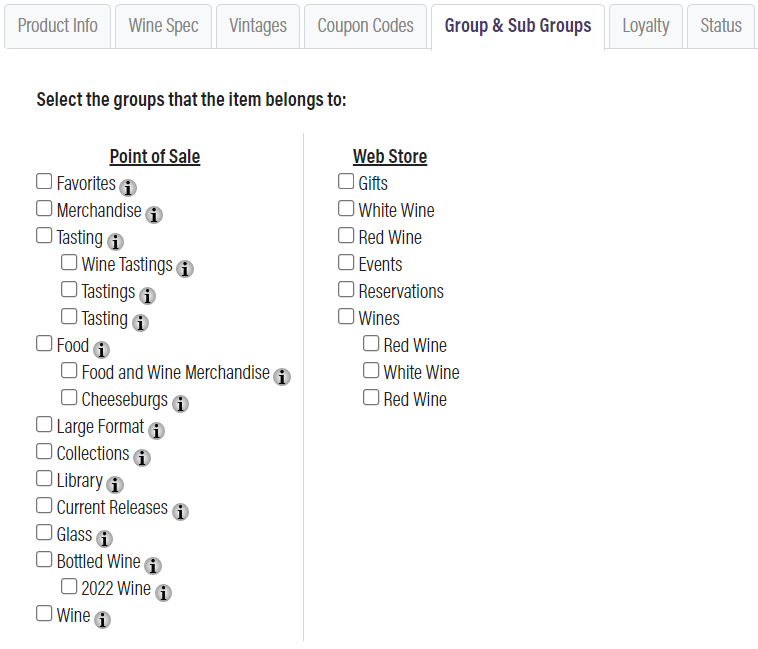
Task: Click the 2022 Wine info icon
Action: click(163, 592)
